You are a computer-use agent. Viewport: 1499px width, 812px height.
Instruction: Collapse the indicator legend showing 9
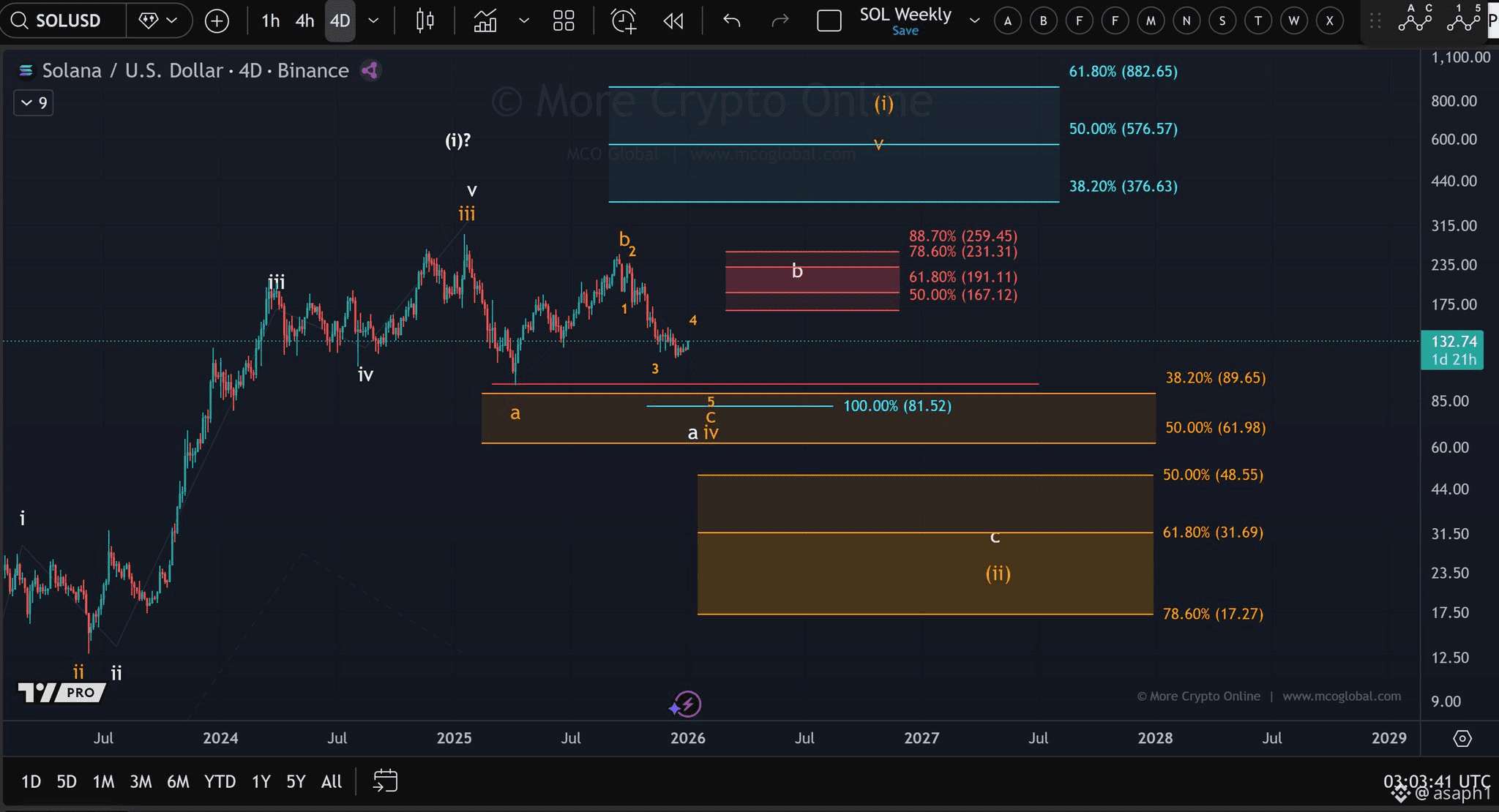click(x=34, y=103)
